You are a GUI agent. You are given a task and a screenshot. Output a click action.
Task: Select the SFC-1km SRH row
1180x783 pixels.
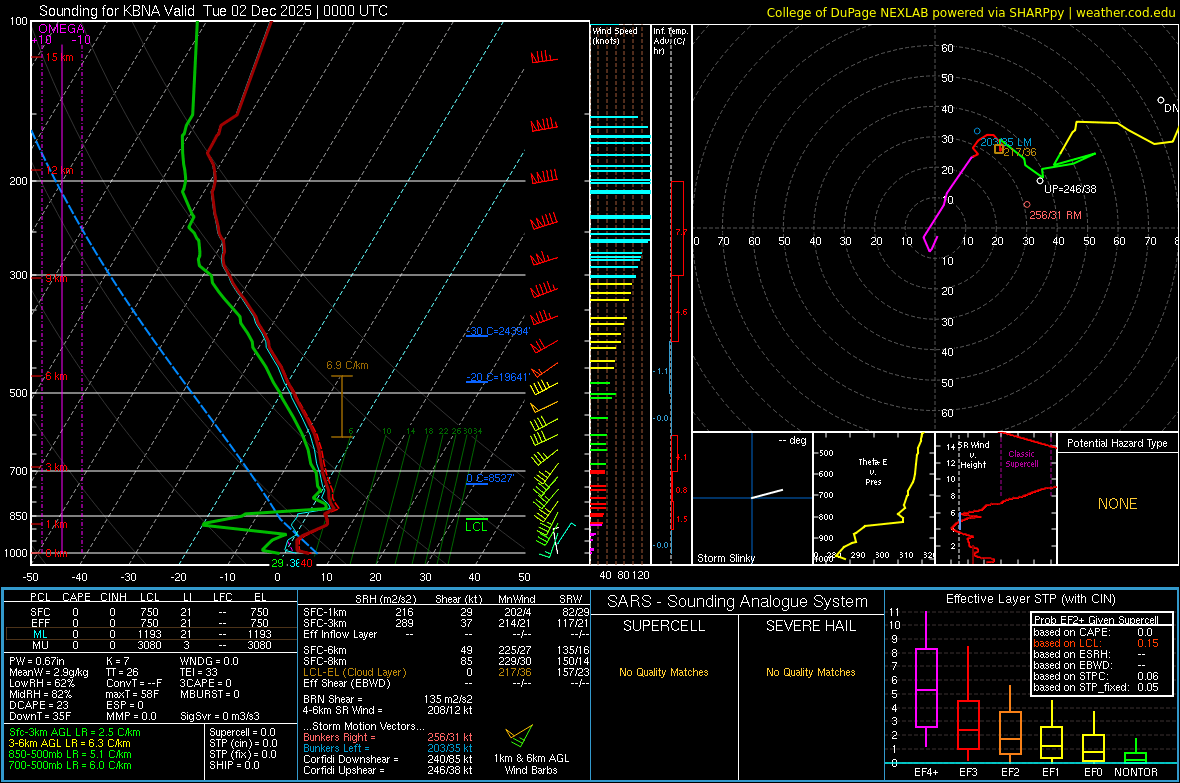pyautogui.click(x=446, y=612)
